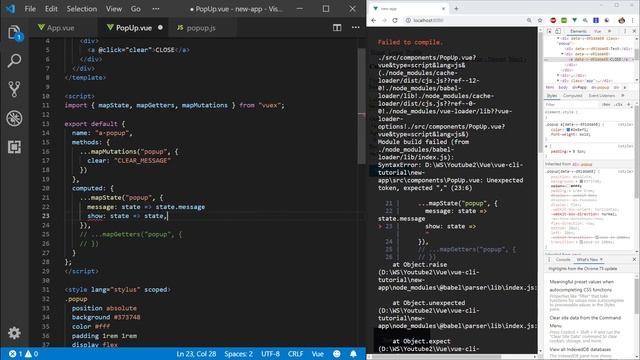Close DevTools panel
The width and height of the screenshot is (640, 360).
tap(634, 31)
